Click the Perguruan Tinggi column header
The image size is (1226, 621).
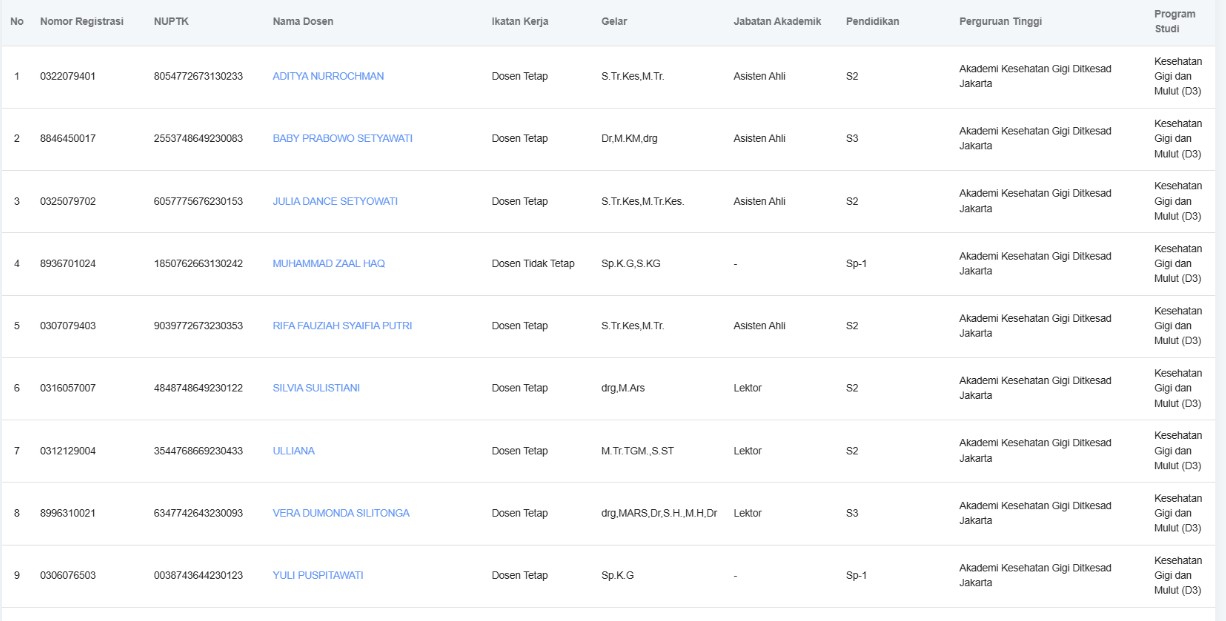pos(1001,22)
